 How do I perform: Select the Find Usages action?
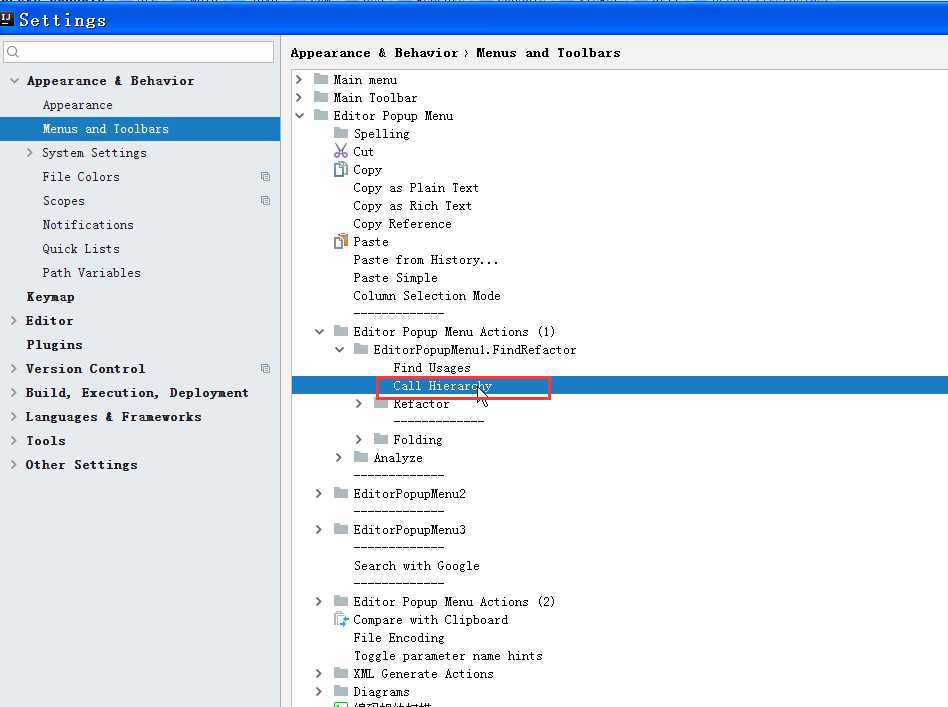(432, 368)
